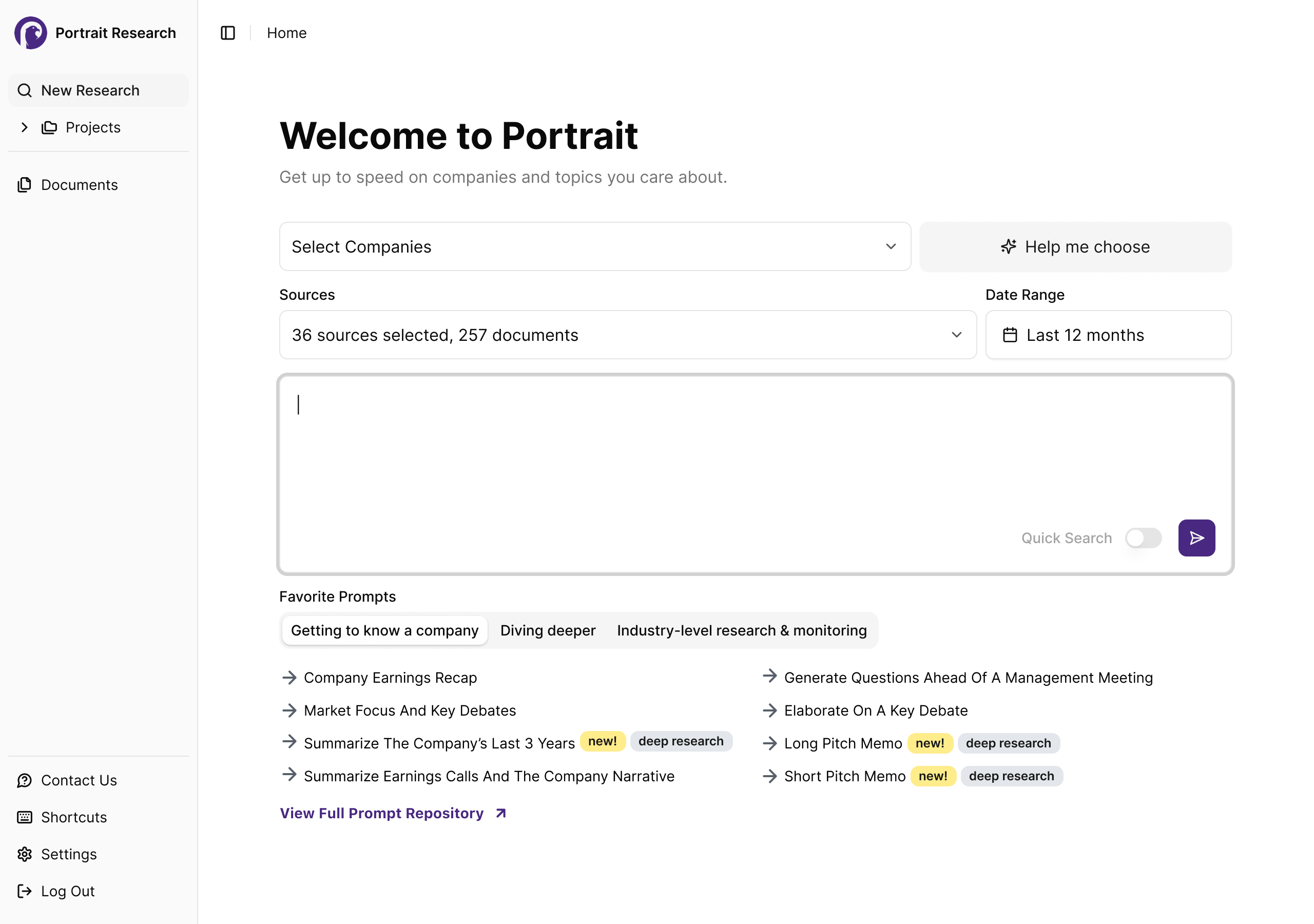The width and height of the screenshot is (1314, 924).
Task: Open the Projects sidebar item
Action: (99, 127)
